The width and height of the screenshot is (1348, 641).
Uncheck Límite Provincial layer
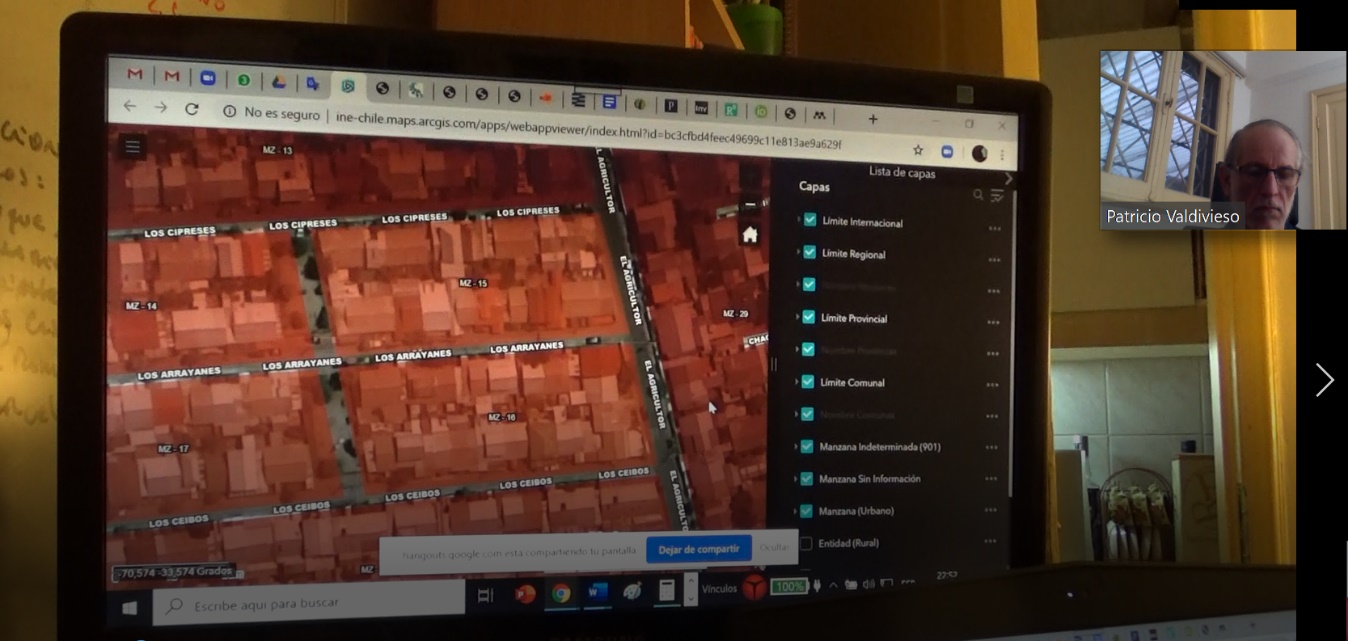pyautogui.click(x=809, y=316)
